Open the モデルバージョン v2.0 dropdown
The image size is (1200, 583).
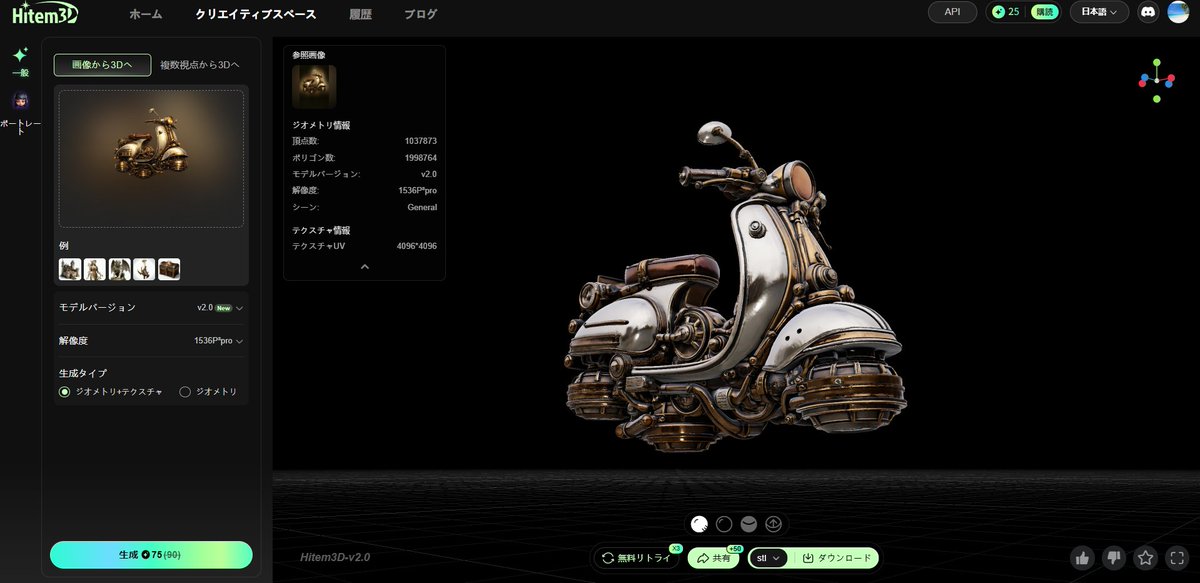[225, 307]
